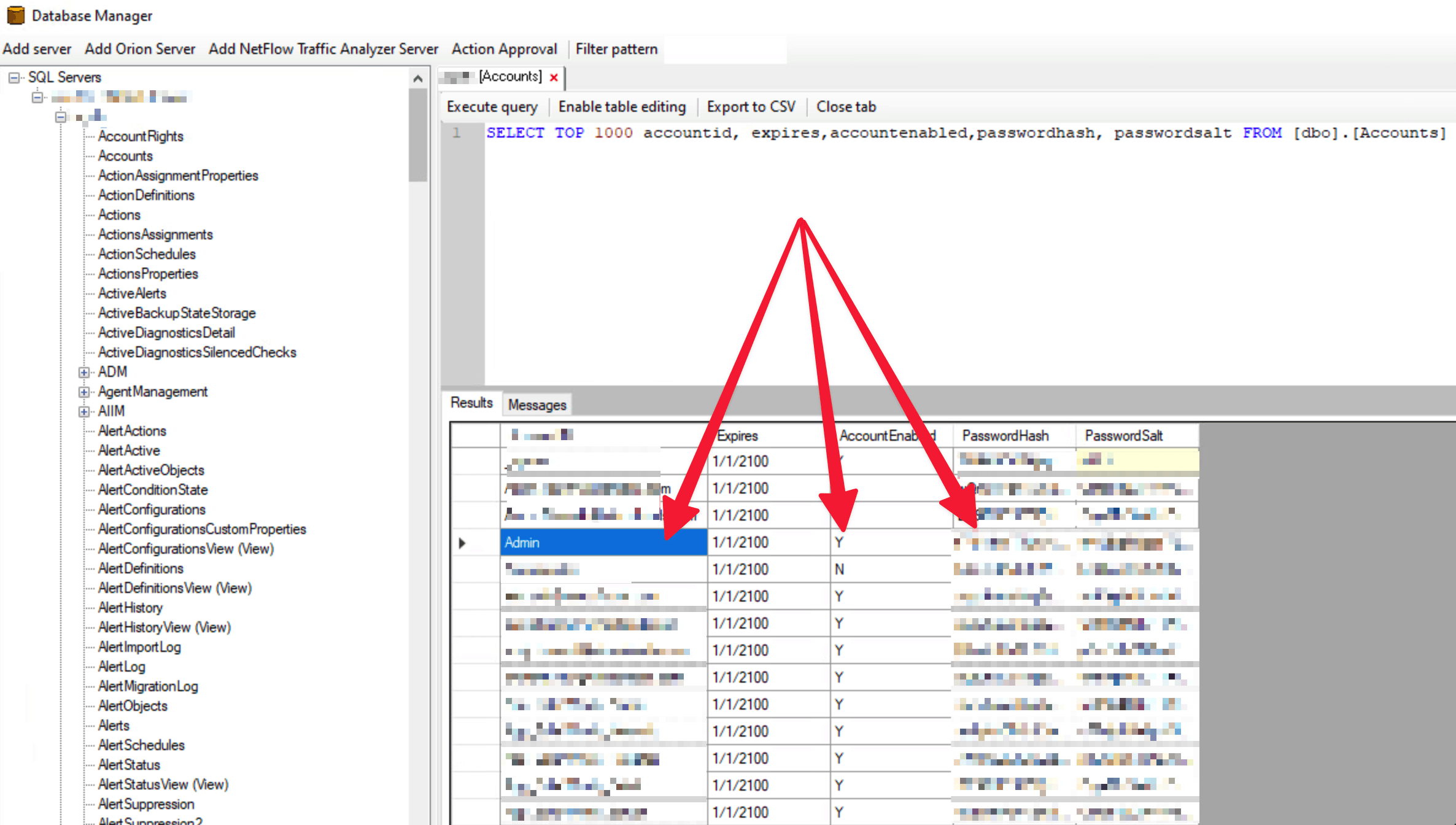Open Action Approval
Viewport: 1456px width, 825px height.
coord(505,49)
